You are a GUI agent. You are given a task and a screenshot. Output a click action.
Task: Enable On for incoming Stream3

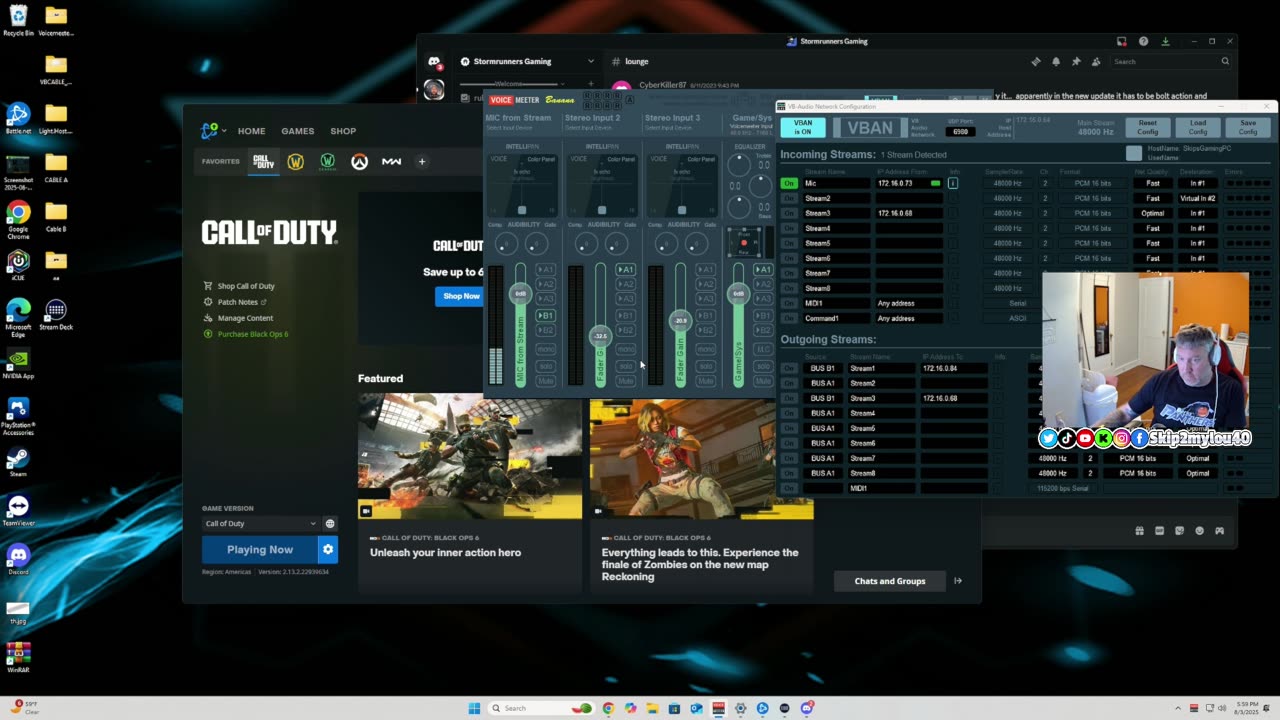[789, 213]
